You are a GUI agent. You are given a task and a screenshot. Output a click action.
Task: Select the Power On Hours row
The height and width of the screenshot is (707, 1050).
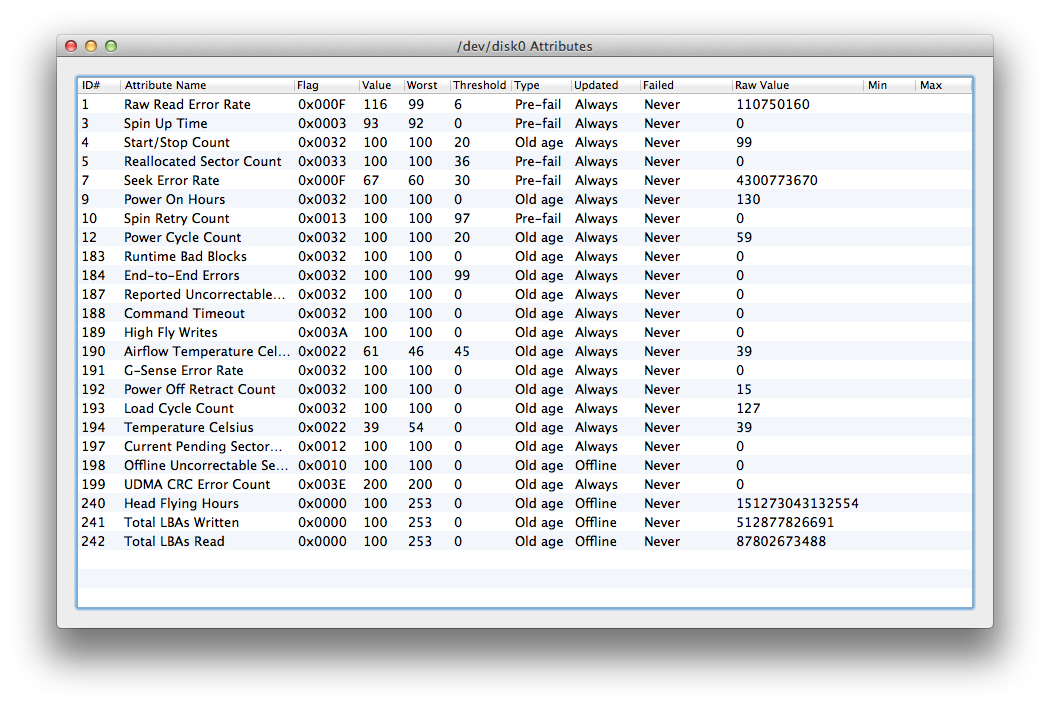[x=525, y=200]
